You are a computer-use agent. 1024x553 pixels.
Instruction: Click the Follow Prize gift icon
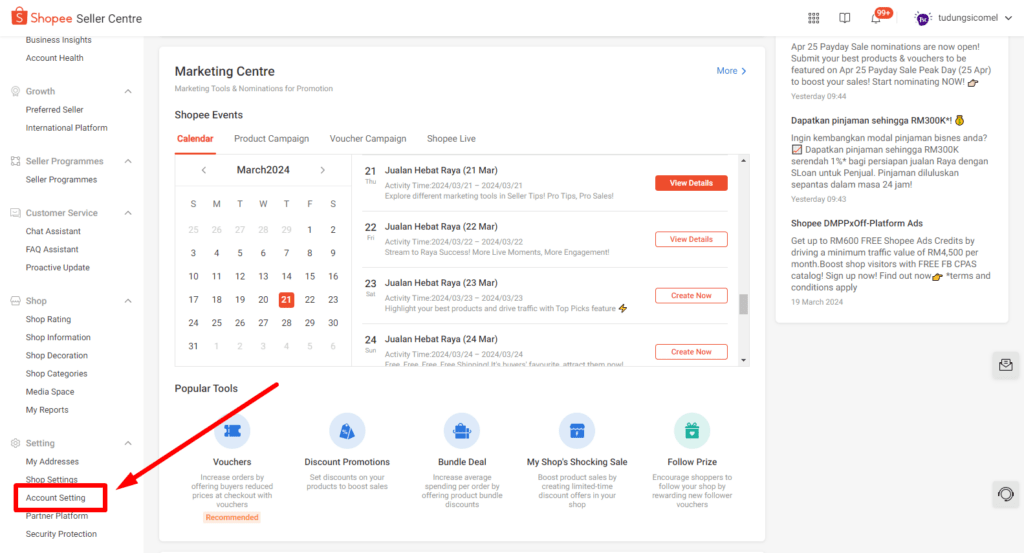coord(692,431)
